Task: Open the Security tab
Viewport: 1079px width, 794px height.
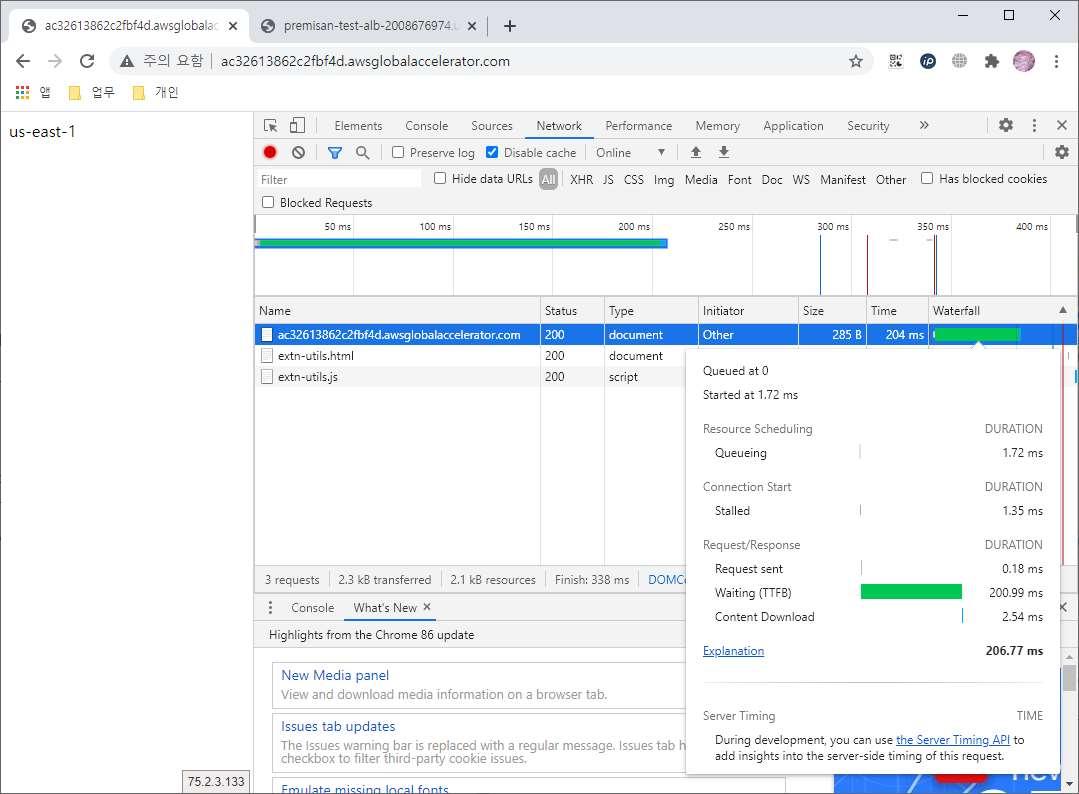Action: (868, 126)
